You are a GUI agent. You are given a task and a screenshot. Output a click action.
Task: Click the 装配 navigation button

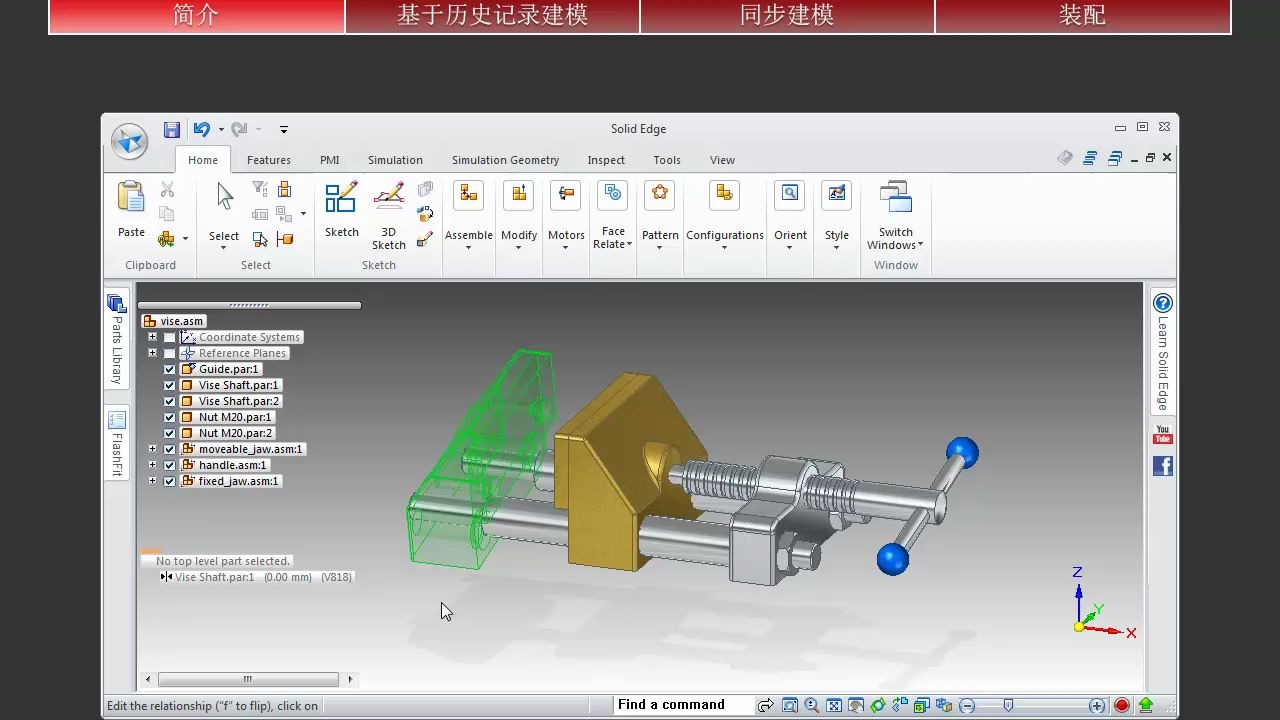[1083, 16]
